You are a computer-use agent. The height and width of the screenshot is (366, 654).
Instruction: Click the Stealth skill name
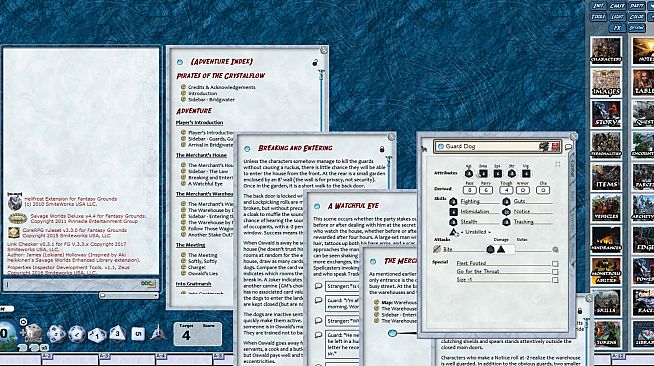[x=469, y=222]
